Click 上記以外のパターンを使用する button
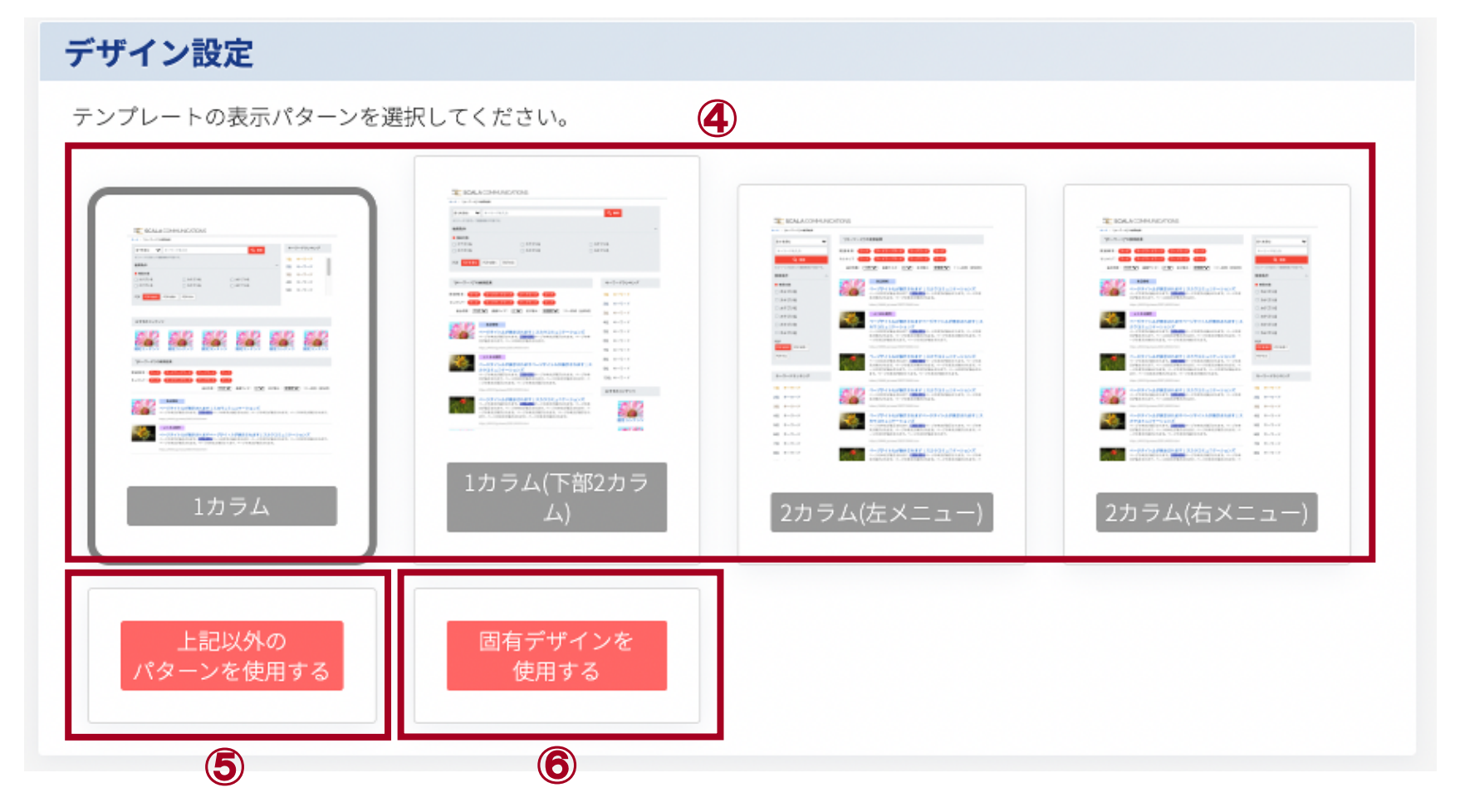This screenshot has width=1460, height=812. click(232, 656)
